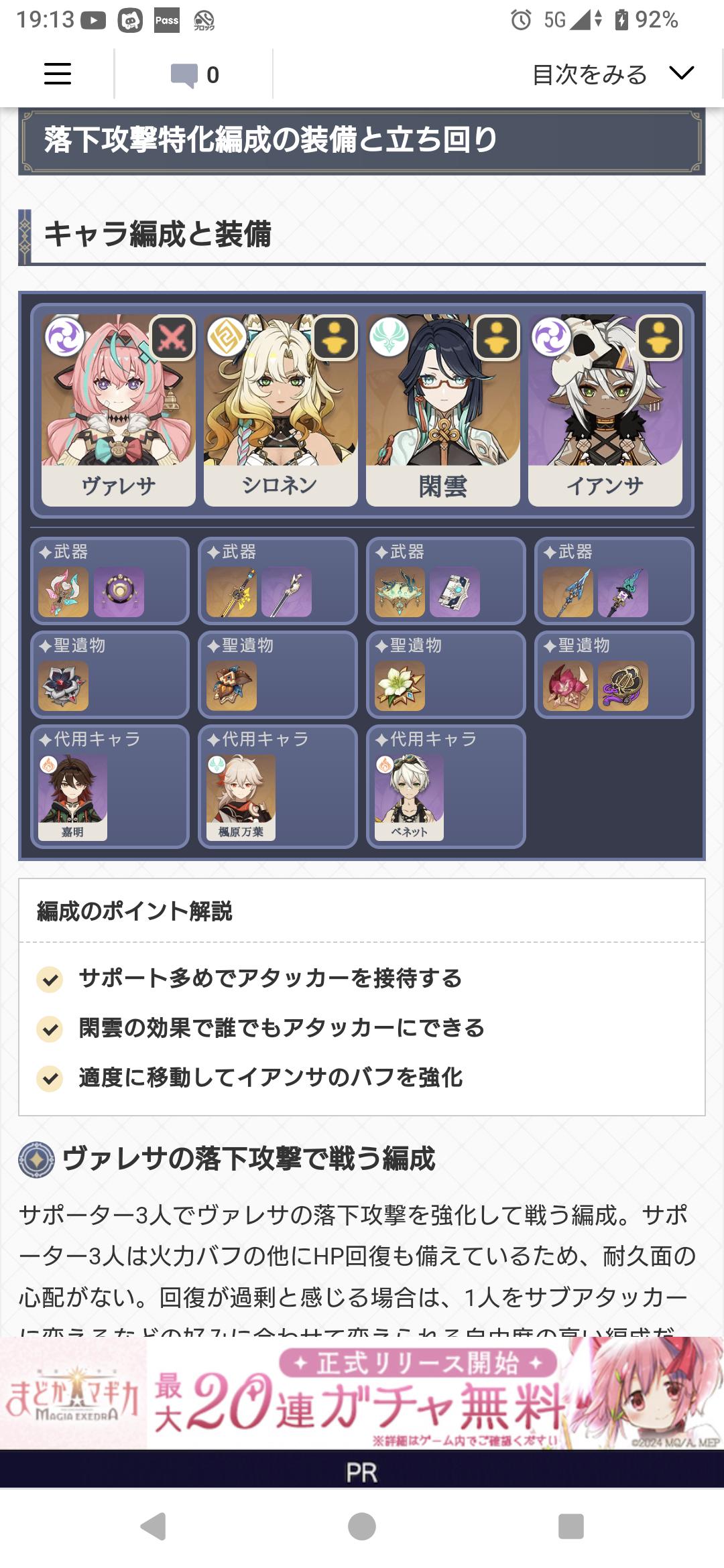
Task: Open イアンサ character card
Action: click(605, 410)
